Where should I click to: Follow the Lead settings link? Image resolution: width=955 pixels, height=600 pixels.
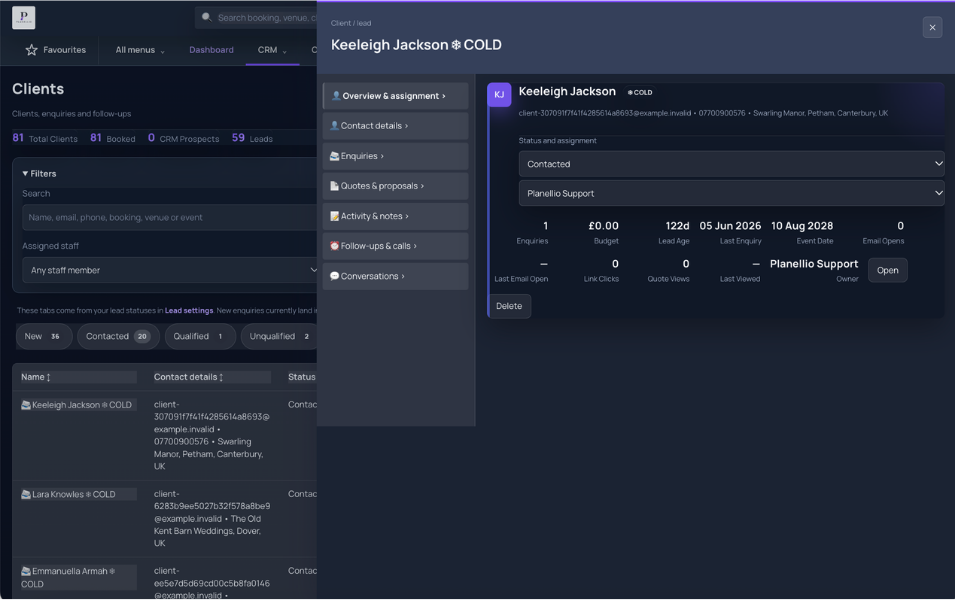point(189,311)
